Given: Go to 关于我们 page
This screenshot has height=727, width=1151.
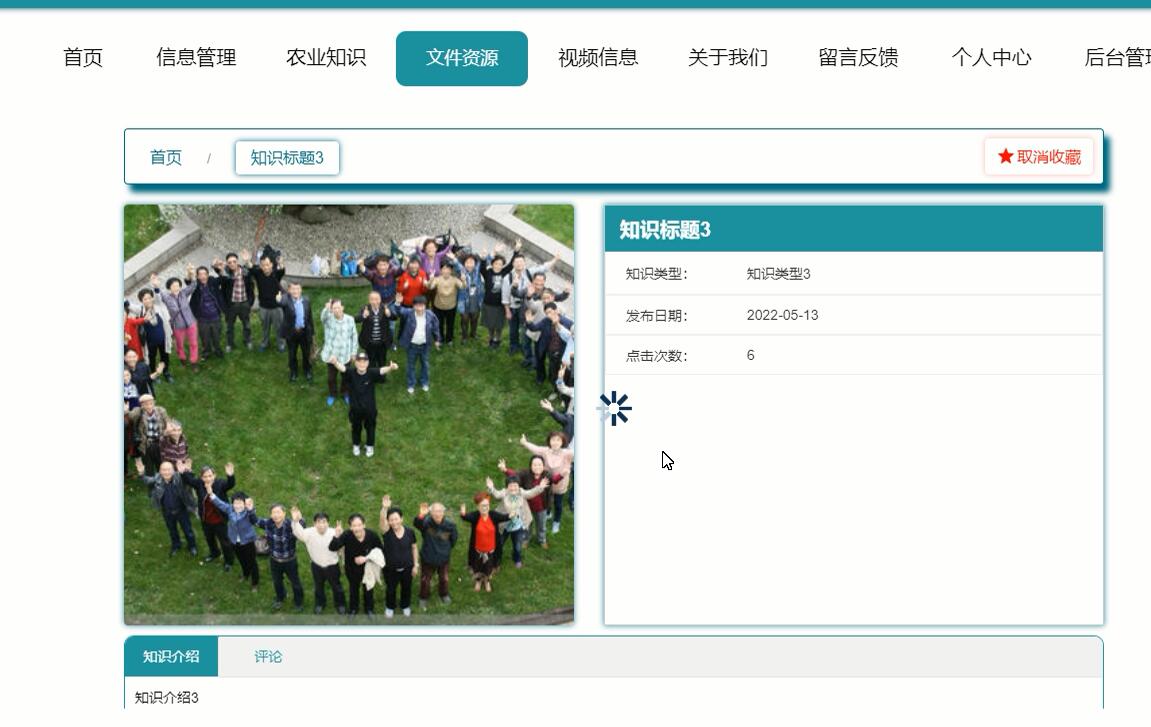Looking at the screenshot, I should [725, 58].
